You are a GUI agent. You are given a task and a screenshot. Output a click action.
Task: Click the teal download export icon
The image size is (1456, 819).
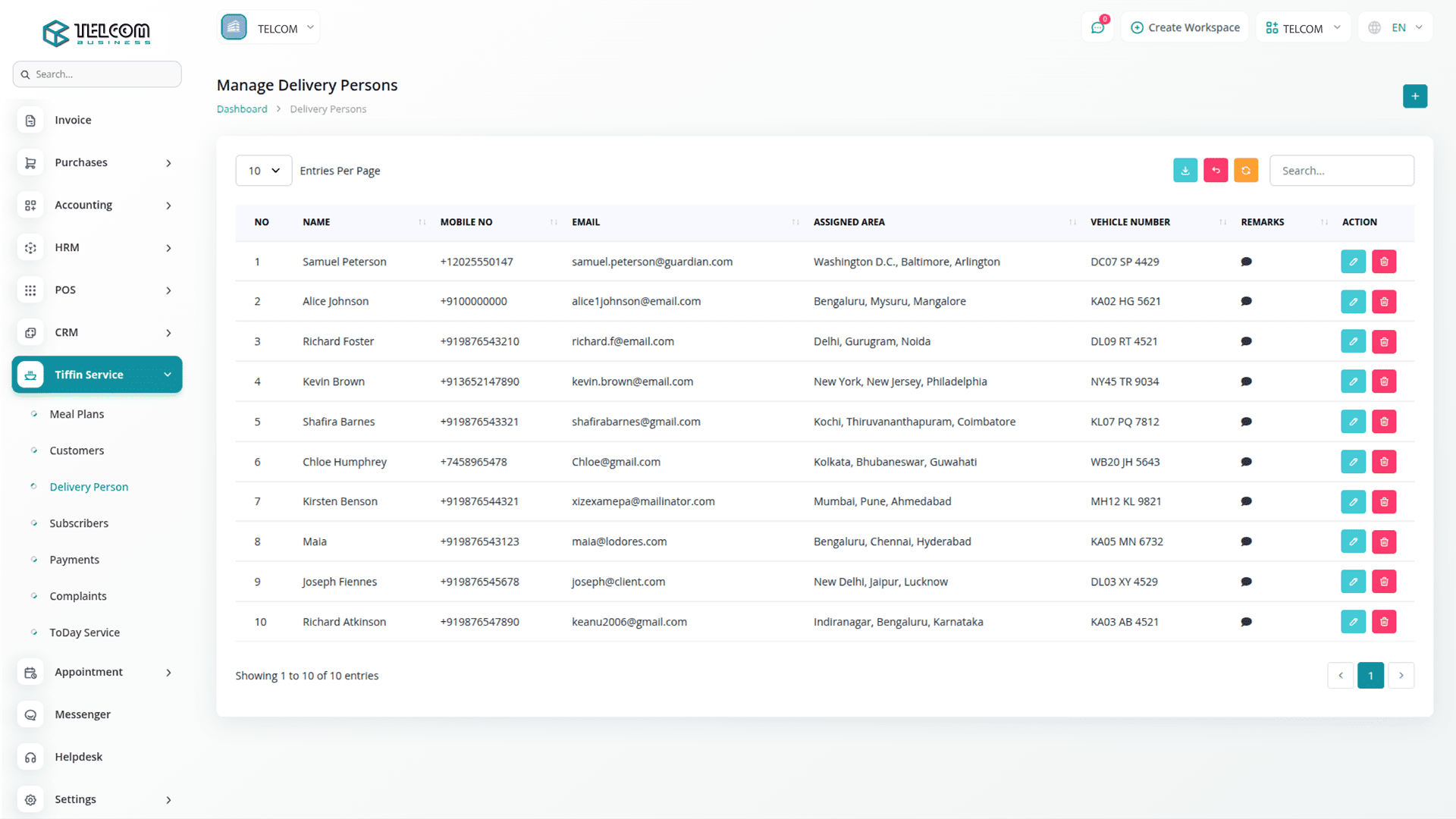coord(1185,171)
